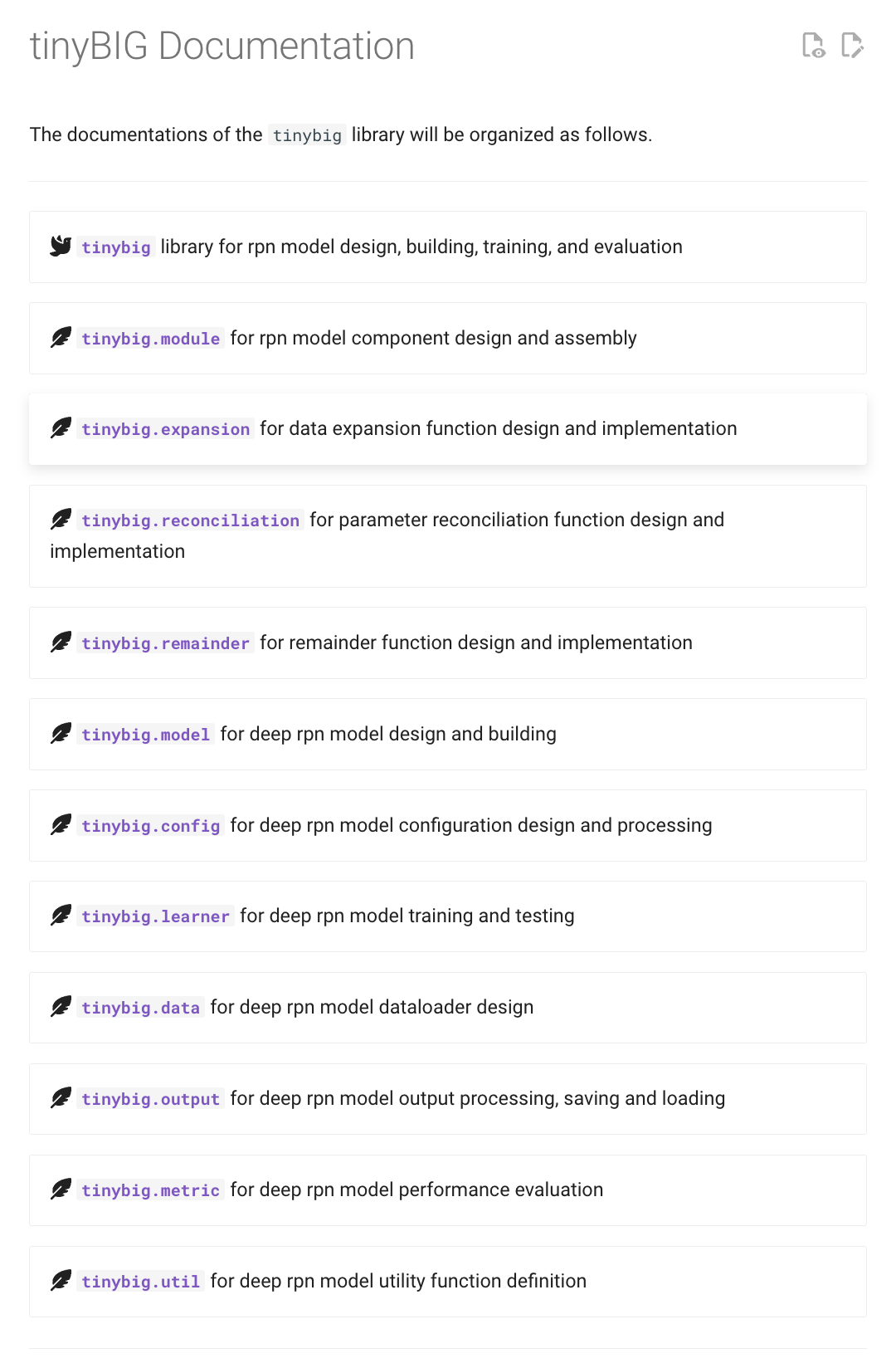Viewport: 896px width, 1363px height.
Task: Select the tinybig.learner card text
Action: 312,916
